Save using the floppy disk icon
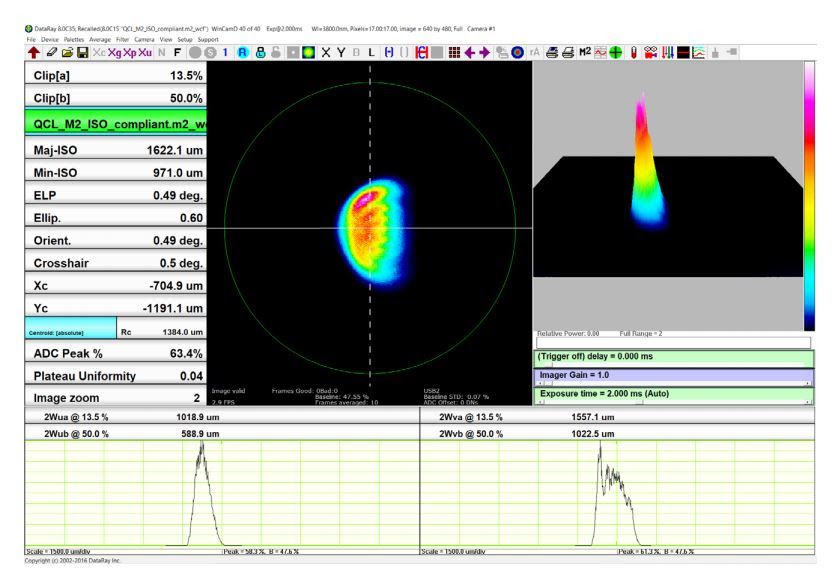The width and height of the screenshot is (832, 577). [82, 52]
